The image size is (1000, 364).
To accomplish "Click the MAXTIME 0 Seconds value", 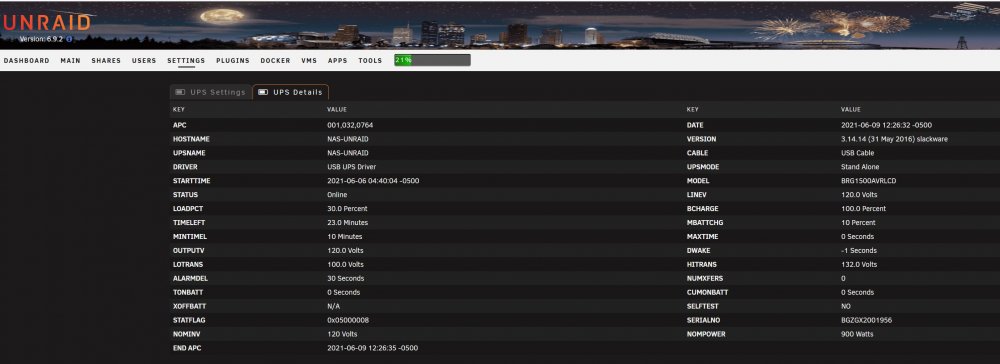I will pyautogui.click(x=858, y=237).
